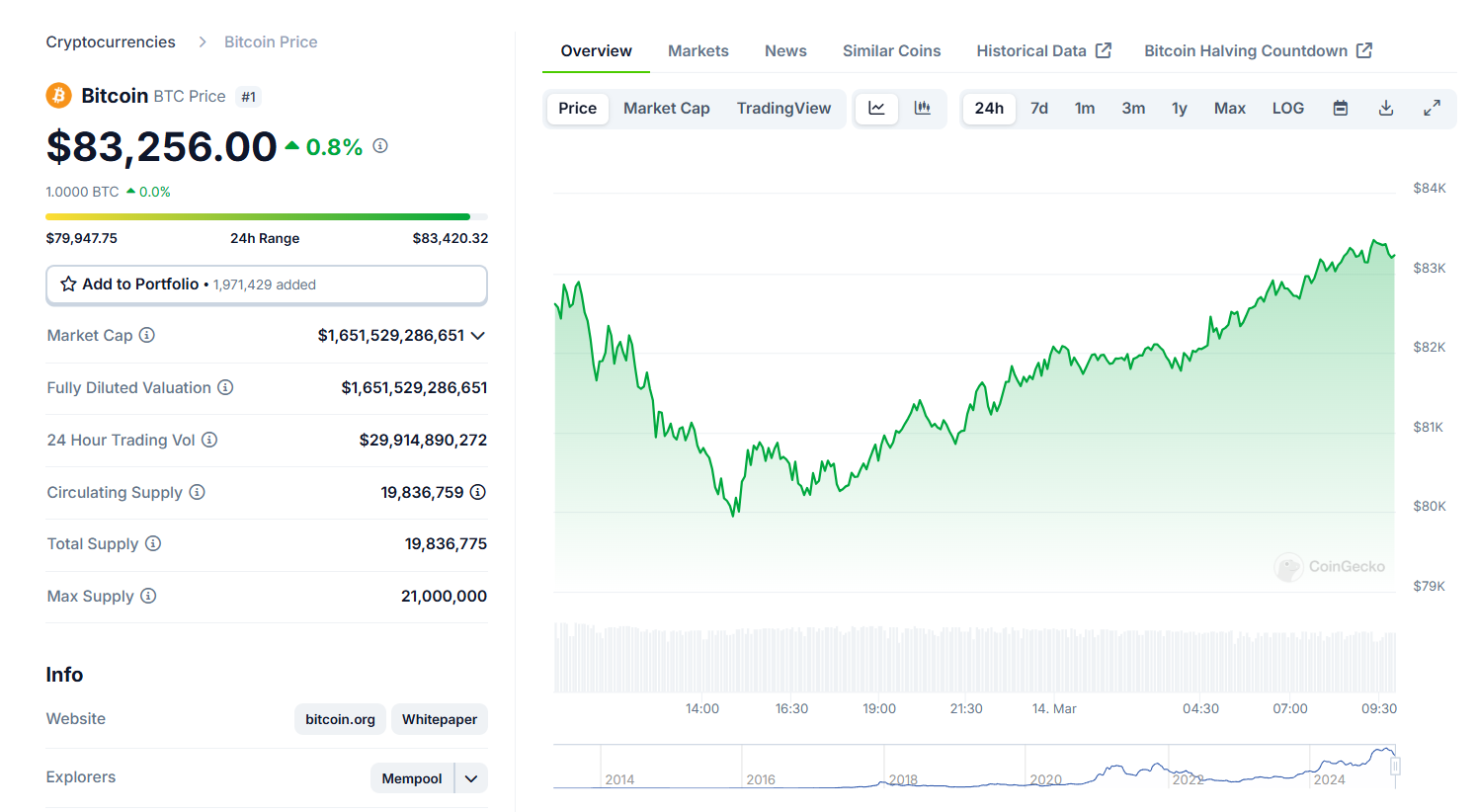Open the Markets tab
The image size is (1477, 812).
pos(698,50)
